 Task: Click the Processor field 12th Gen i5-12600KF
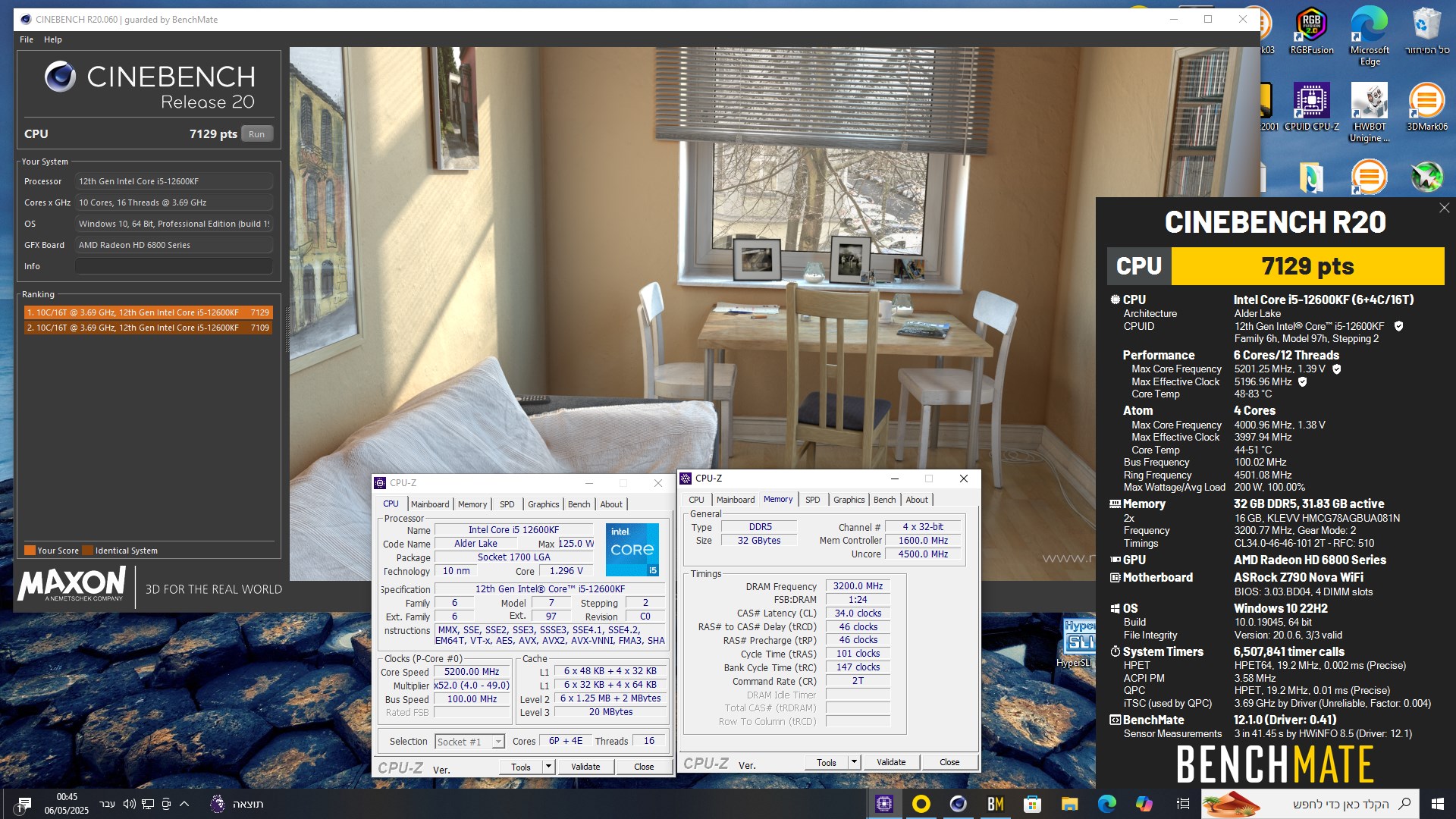174,181
